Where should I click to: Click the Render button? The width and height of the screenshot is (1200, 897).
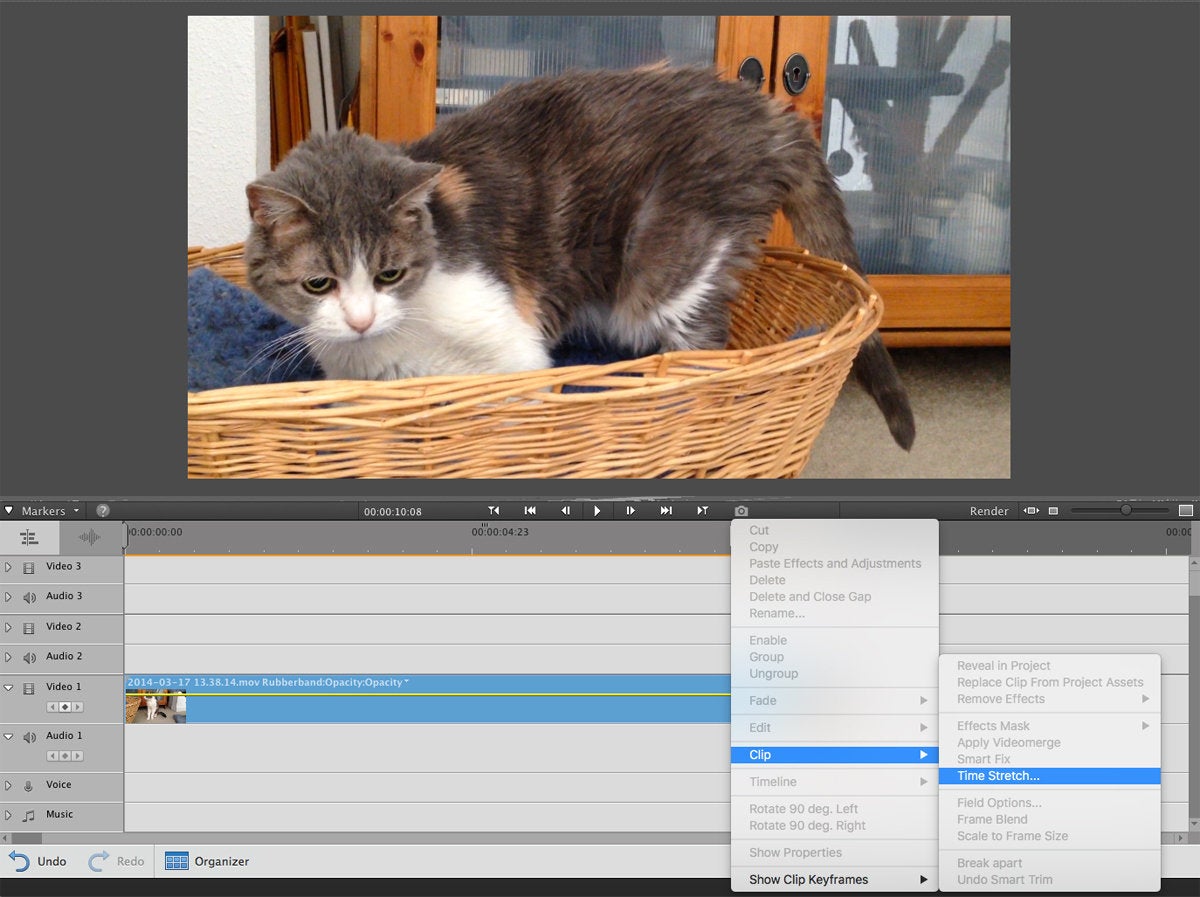coord(989,511)
